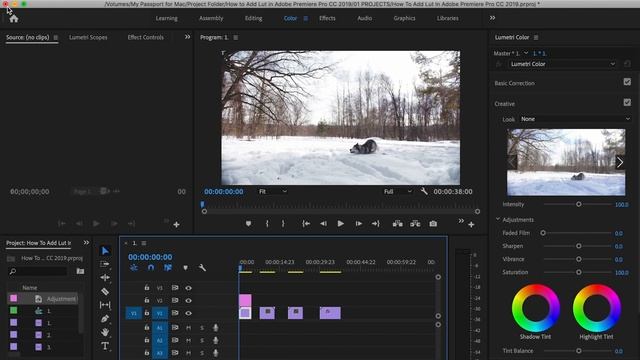Add a marker in Program monitor
The height and width of the screenshot is (360, 640).
pyautogui.click(x=248, y=224)
